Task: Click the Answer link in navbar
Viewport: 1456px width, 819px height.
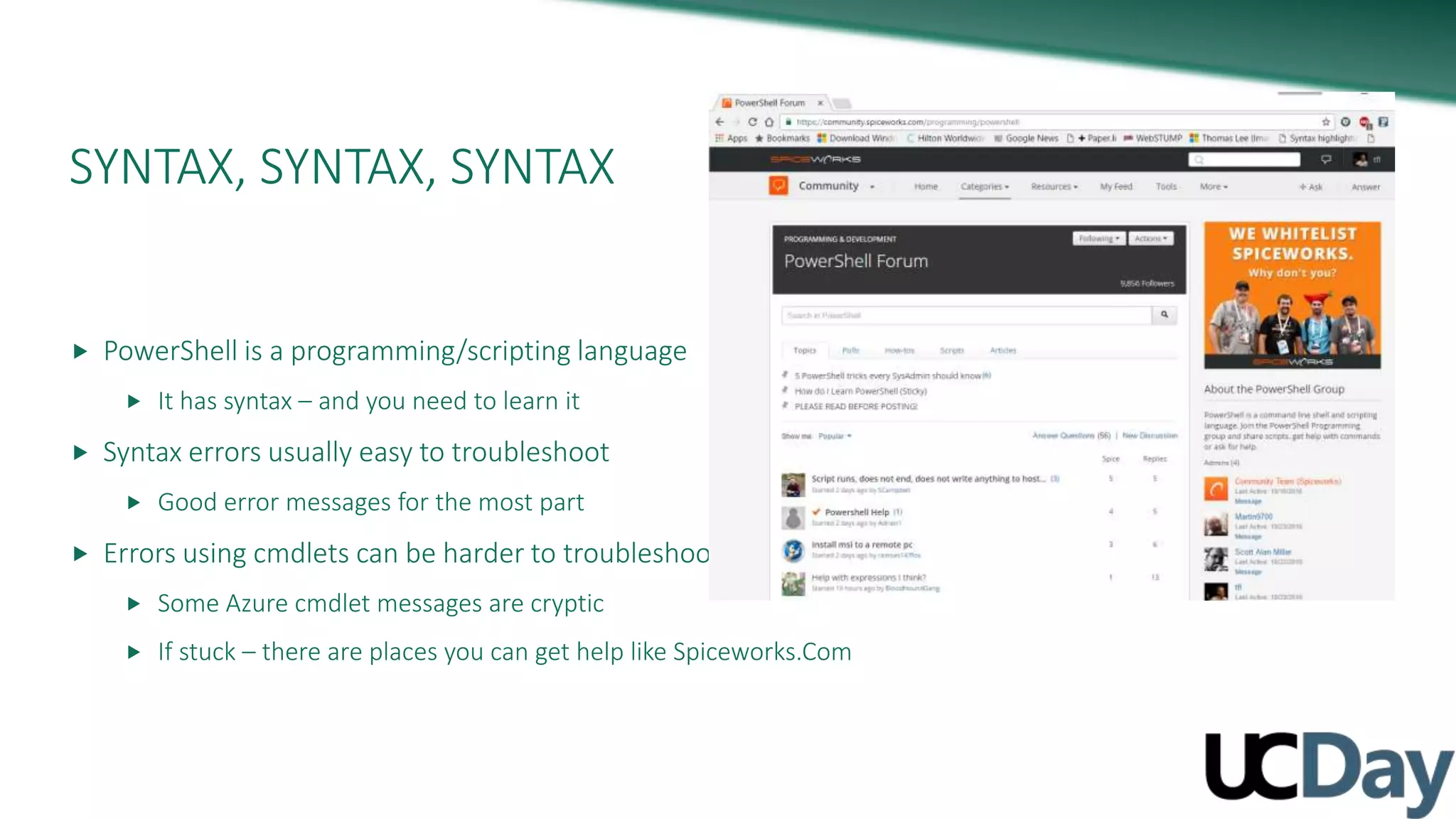Action: pyautogui.click(x=1366, y=187)
